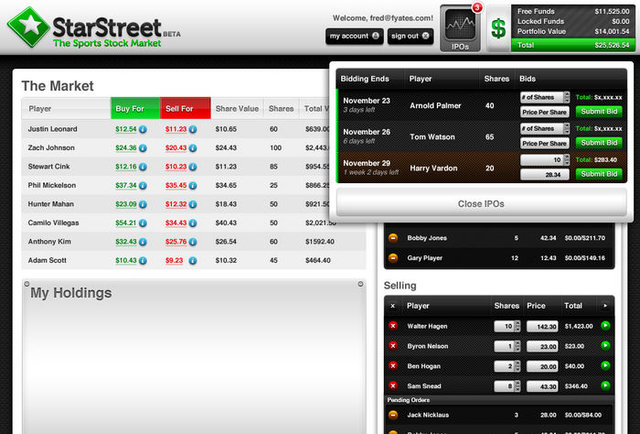Submit Byron Nelson sell order green arrow
This screenshot has width=640, height=434.
(x=605, y=345)
